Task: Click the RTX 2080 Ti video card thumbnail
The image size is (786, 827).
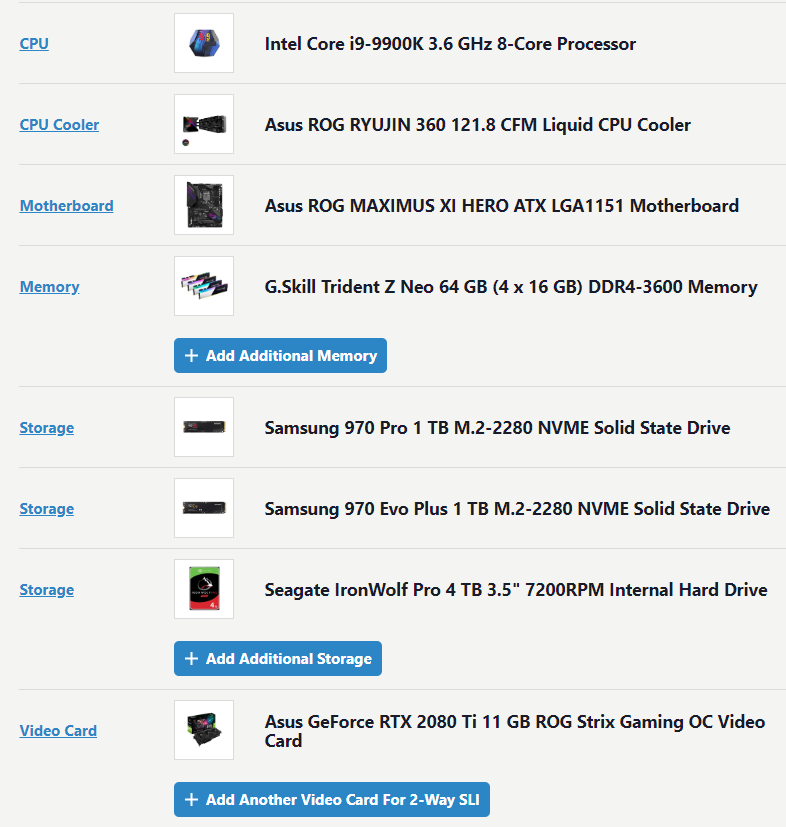Action: (x=204, y=730)
